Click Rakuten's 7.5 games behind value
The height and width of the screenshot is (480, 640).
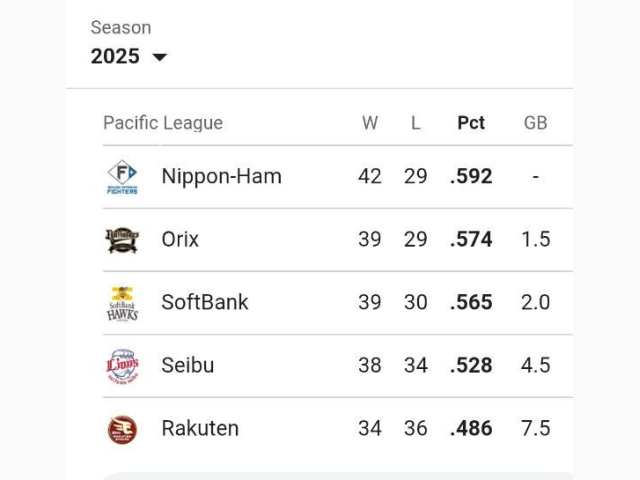pos(536,429)
